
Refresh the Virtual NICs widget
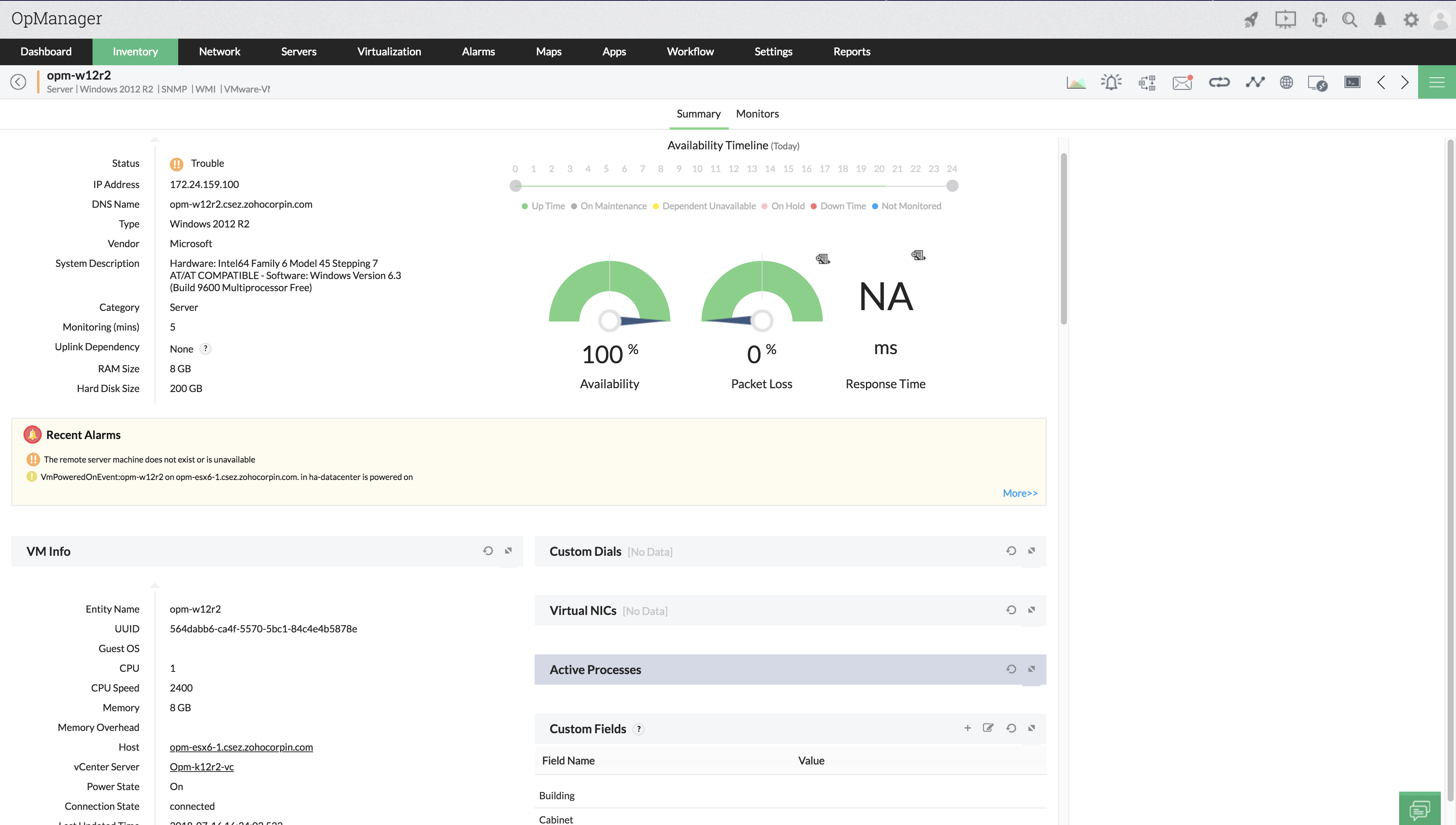pyautogui.click(x=1011, y=610)
